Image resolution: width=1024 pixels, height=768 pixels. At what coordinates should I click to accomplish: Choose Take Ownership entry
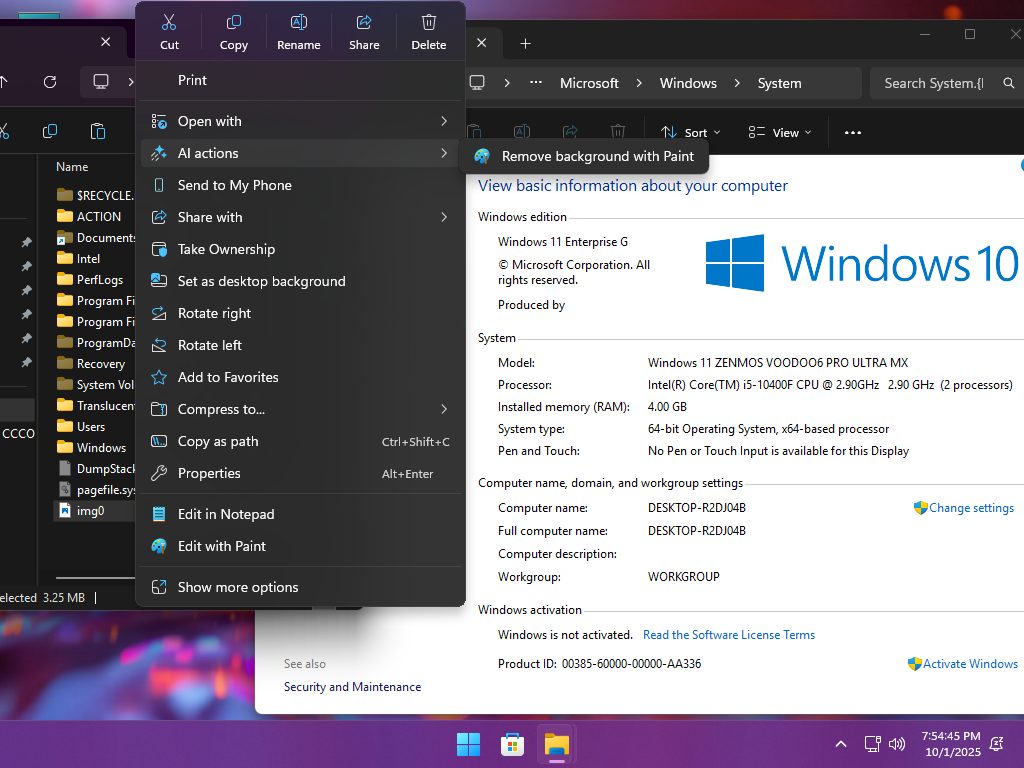(300, 249)
